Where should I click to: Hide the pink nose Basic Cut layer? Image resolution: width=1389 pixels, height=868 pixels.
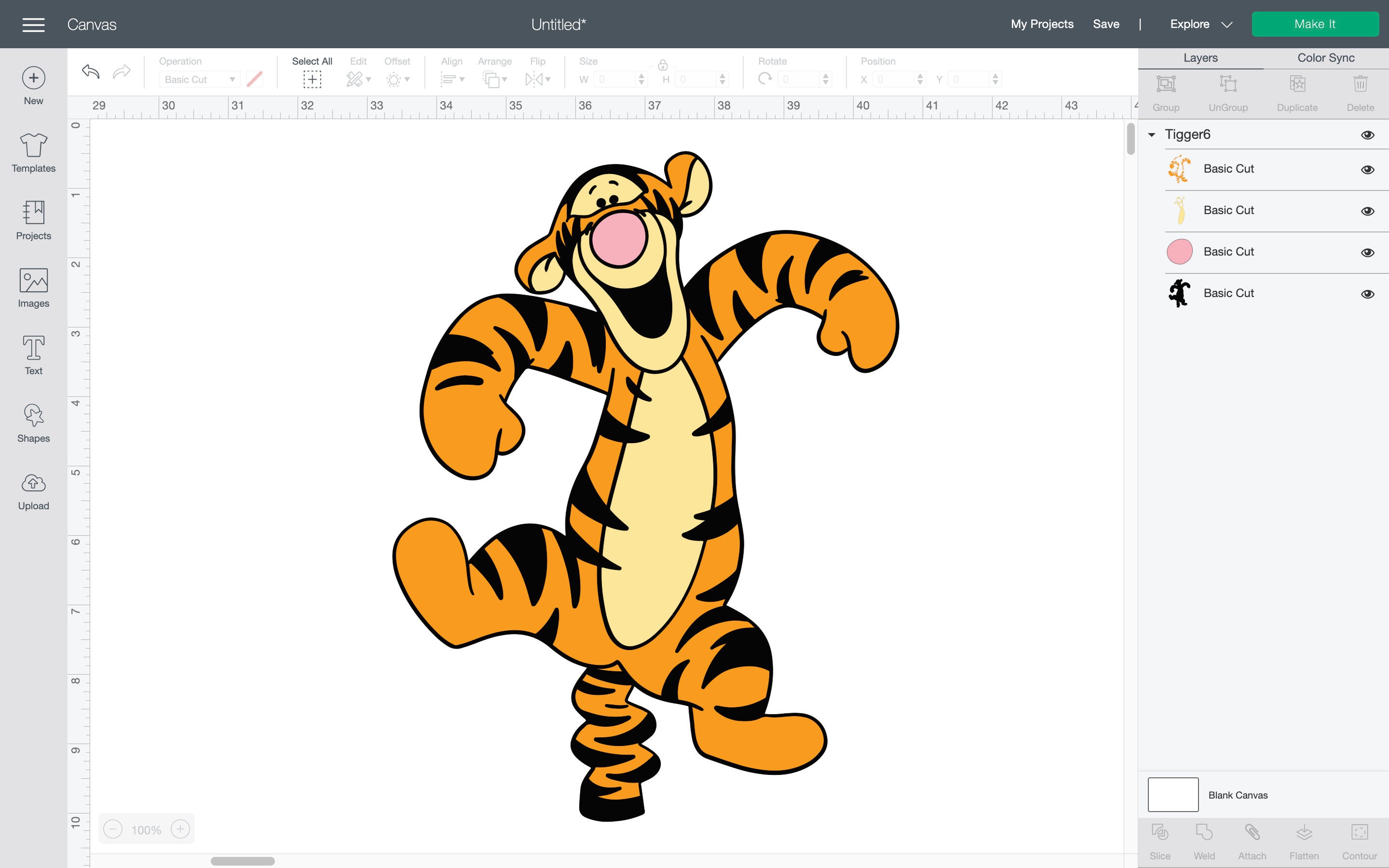(1368, 252)
